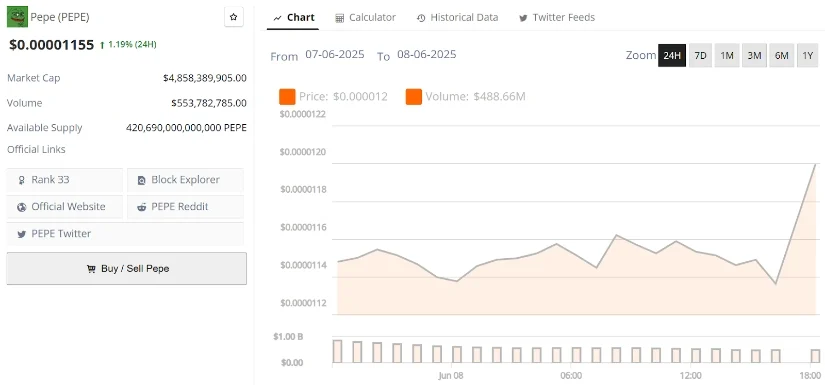Open the Historical Data tab
Viewport: 825px width, 385px height.
click(457, 17)
